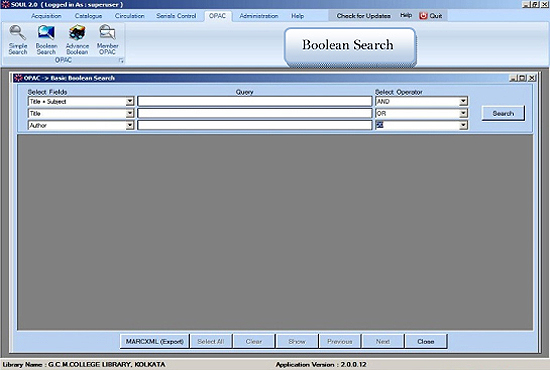Image resolution: width=550 pixels, height=370 pixels.
Task: Go to Next results
Action: click(383, 341)
